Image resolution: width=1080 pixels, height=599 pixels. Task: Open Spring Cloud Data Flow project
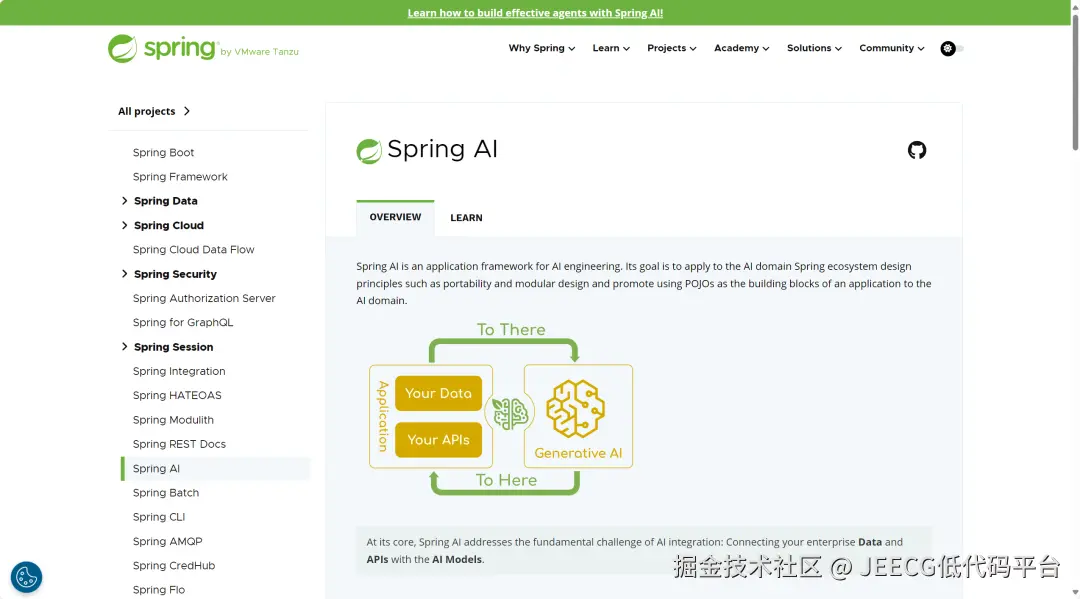pos(194,250)
